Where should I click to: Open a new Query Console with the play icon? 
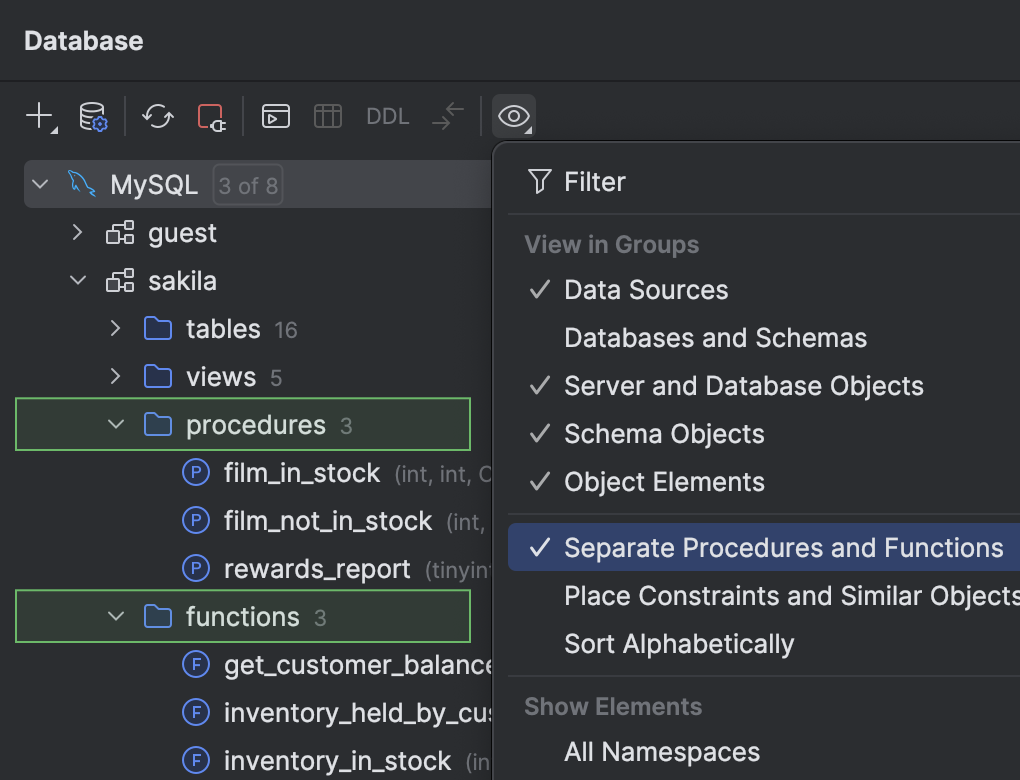[x=275, y=116]
